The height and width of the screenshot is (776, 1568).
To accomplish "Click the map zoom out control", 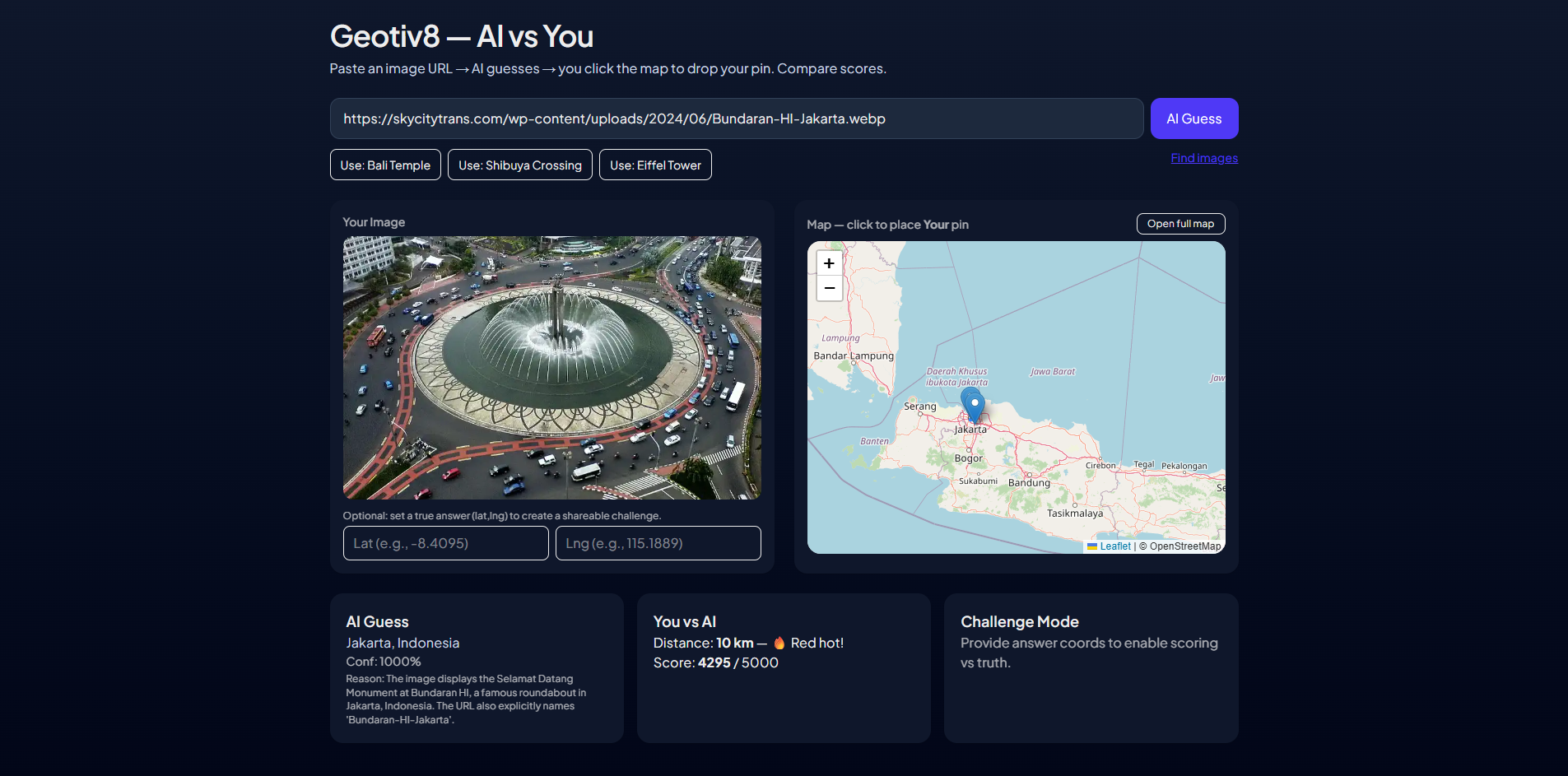I will pyautogui.click(x=829, y=288).
